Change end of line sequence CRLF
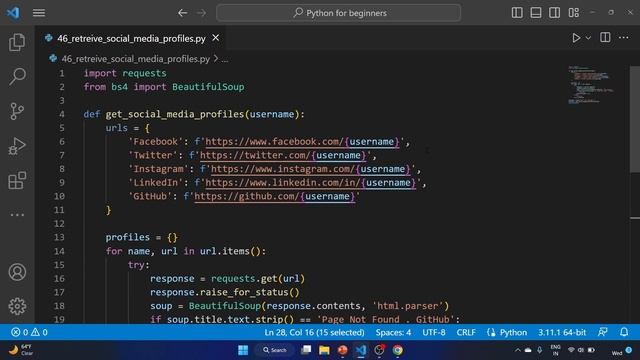 (x=466, y=332)
